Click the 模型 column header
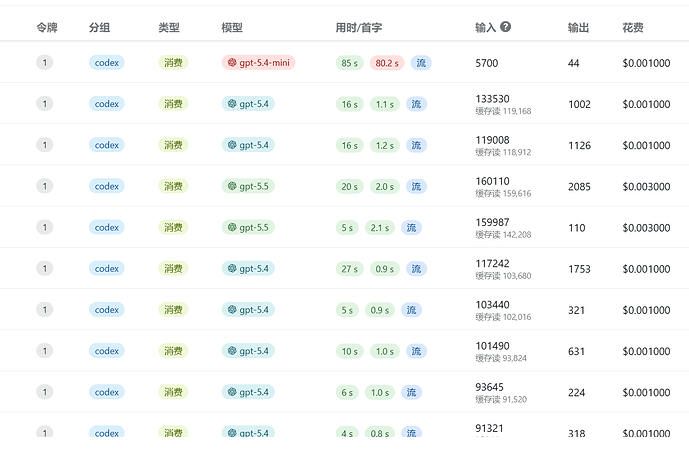689x452 pixels. point(232,28)
